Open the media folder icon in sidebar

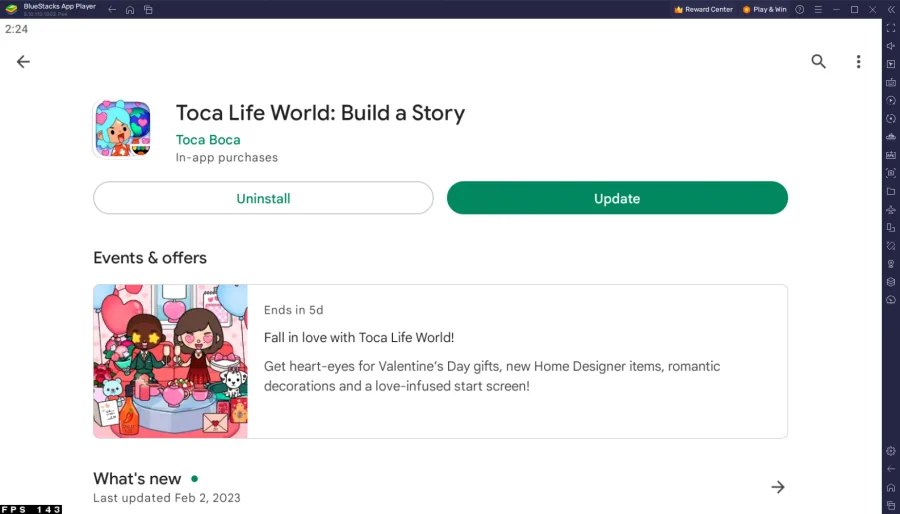[891, 191]
